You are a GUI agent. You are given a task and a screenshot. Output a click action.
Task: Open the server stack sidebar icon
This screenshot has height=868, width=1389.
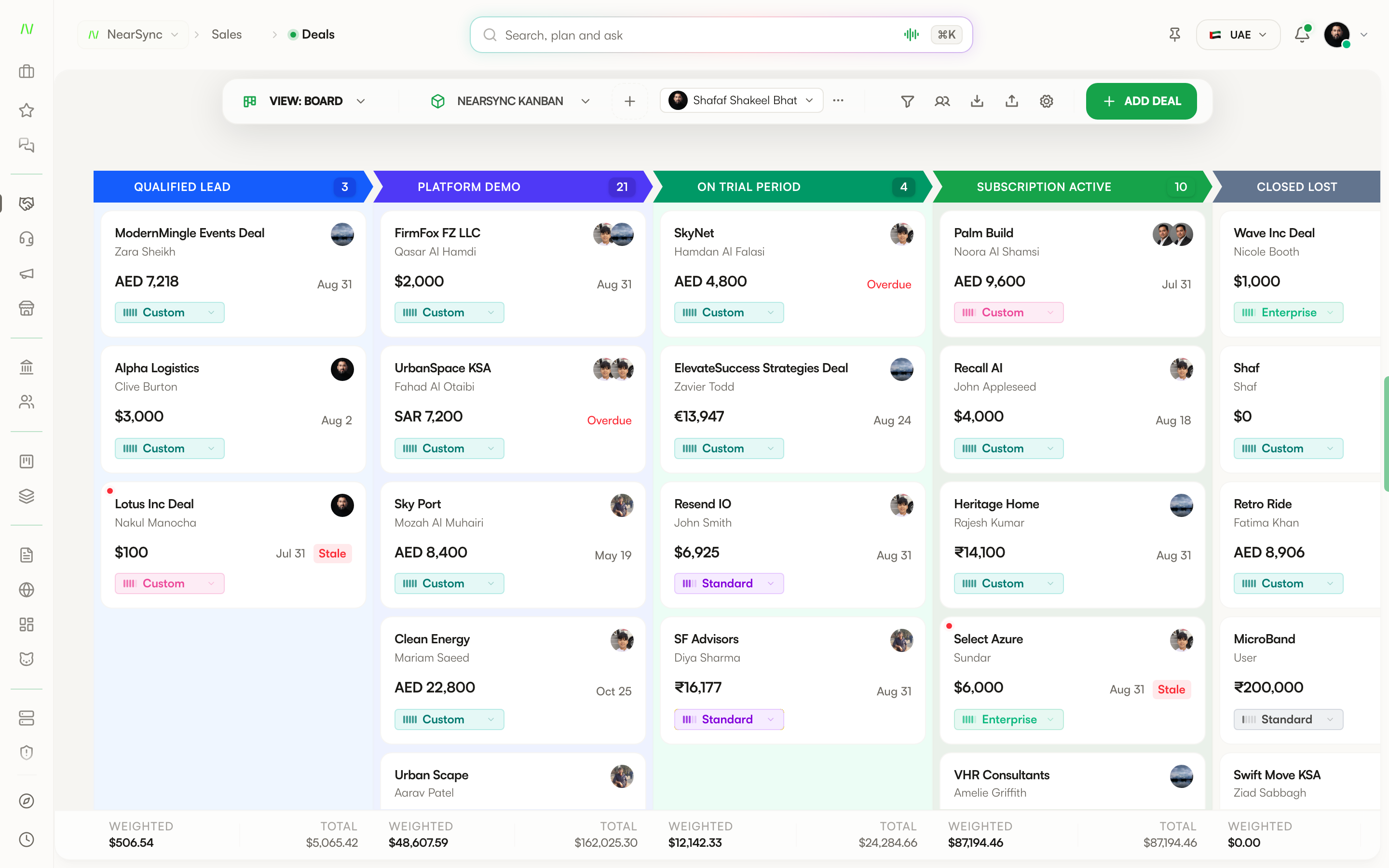(27, 718)
